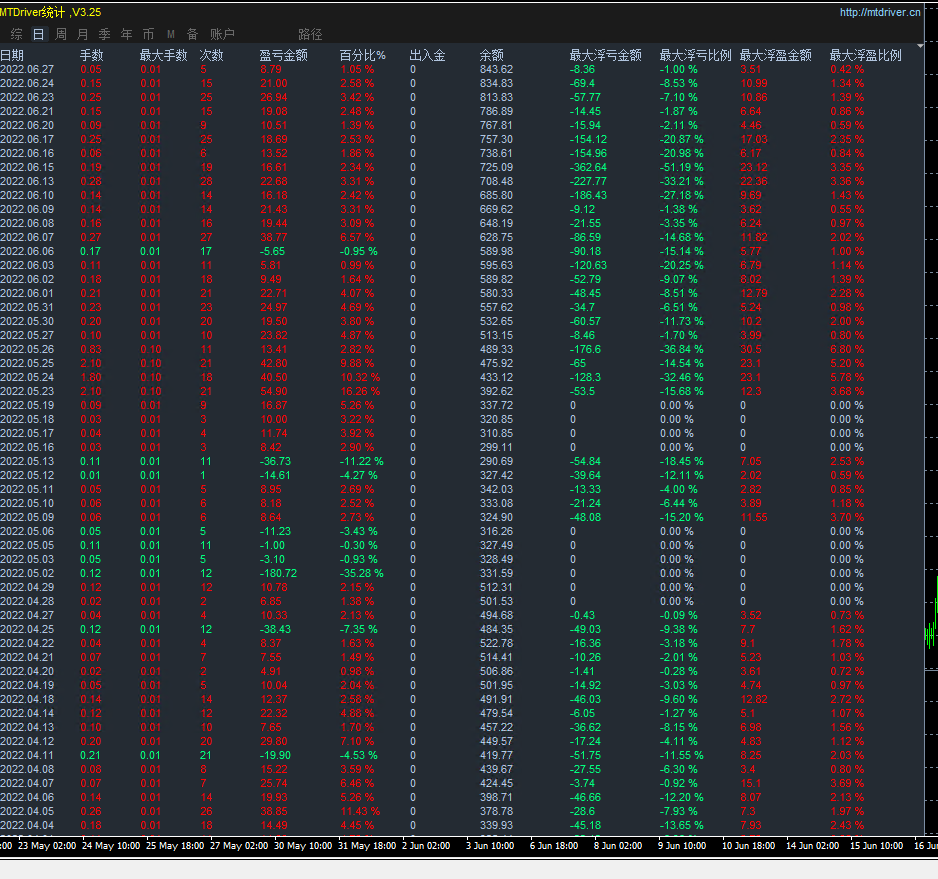Select the 日 daily tab
The width and height of the screenshot is (938, 879).
[38, 34]
